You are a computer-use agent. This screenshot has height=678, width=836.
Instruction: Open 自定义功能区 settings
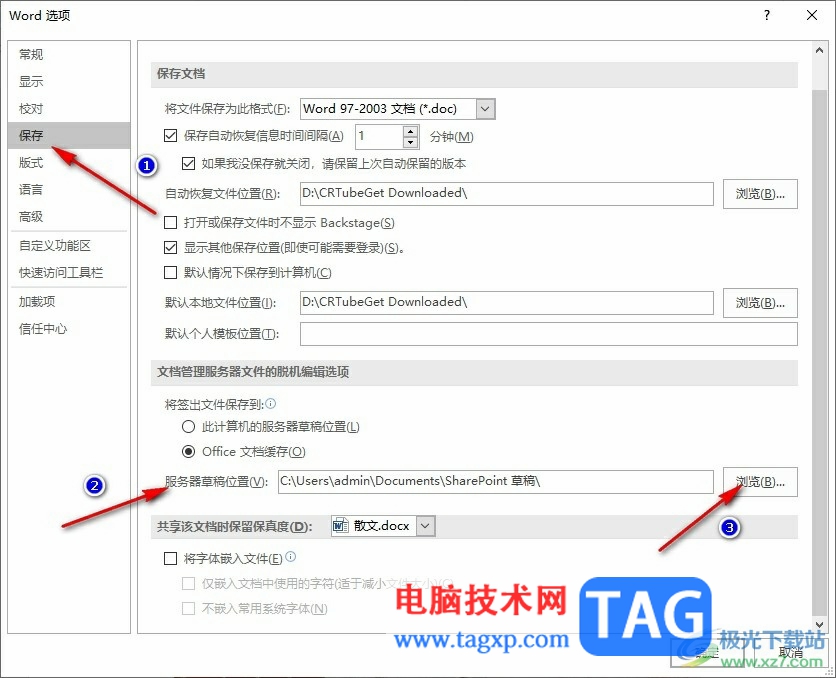point(69,246)
